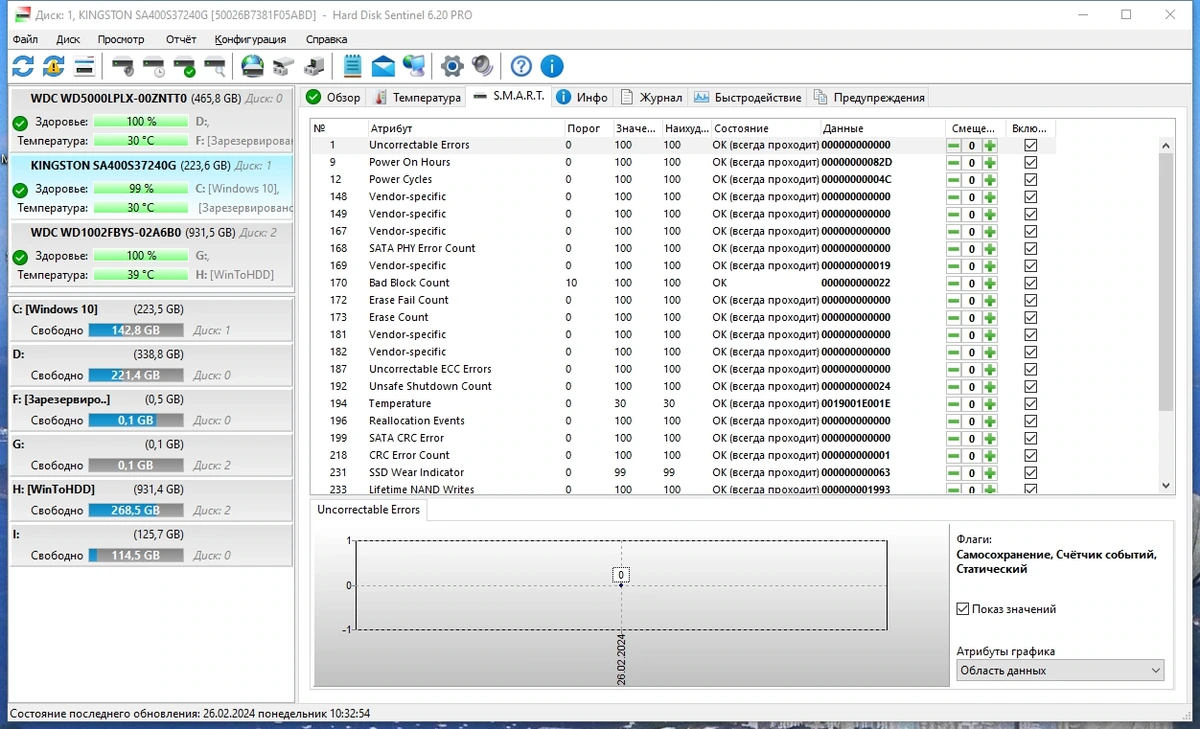Viewport: 1200px width, 729px height.
Task: Toggle enabled checkbox for Temperature row
Action: coord(1031,404)
